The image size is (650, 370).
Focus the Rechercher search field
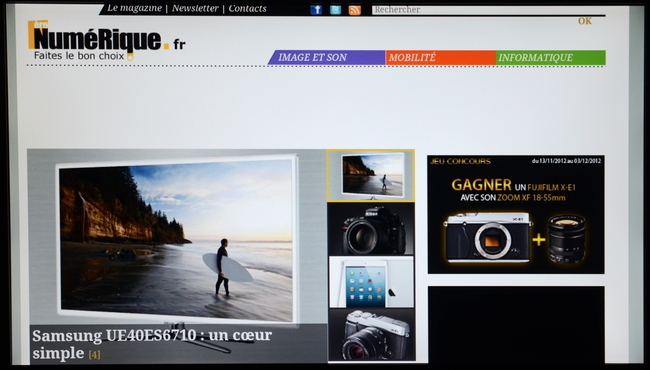coord(488,10)
